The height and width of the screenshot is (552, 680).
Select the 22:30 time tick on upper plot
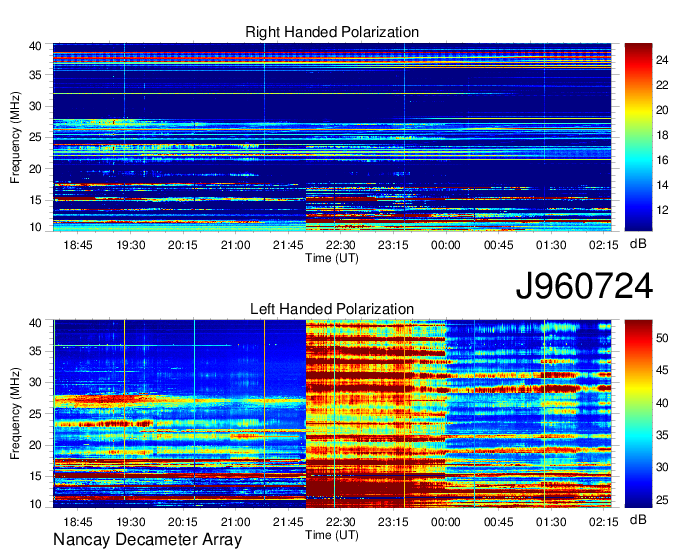click(x=341, y=245)
